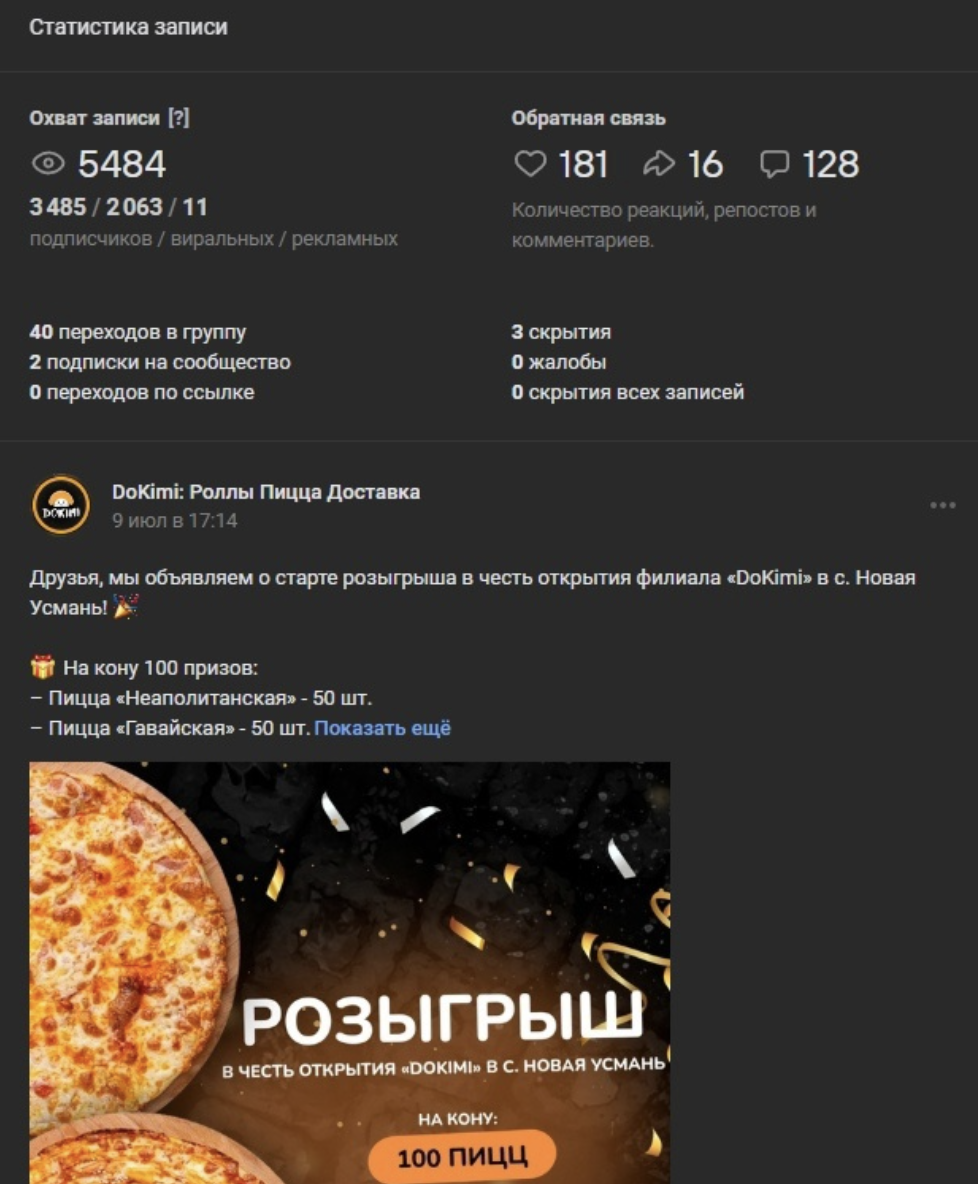Open DoKimi: Роллы Пицца Доставка community link

(x=266, y=492)
